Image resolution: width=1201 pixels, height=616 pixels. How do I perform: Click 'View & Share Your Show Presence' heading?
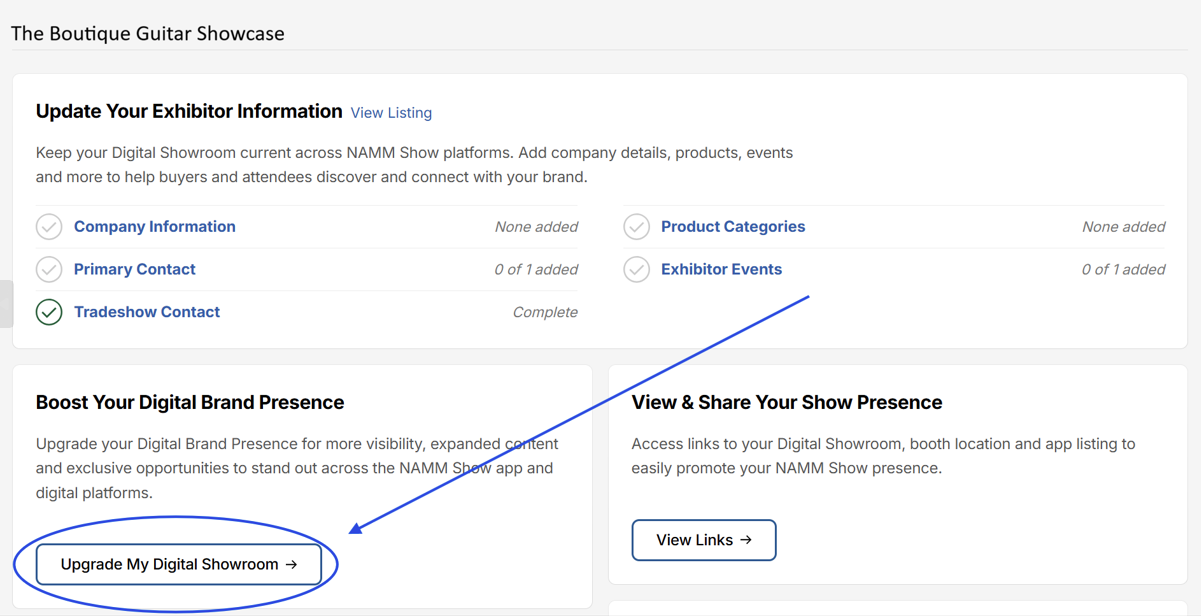pos(787,402)
